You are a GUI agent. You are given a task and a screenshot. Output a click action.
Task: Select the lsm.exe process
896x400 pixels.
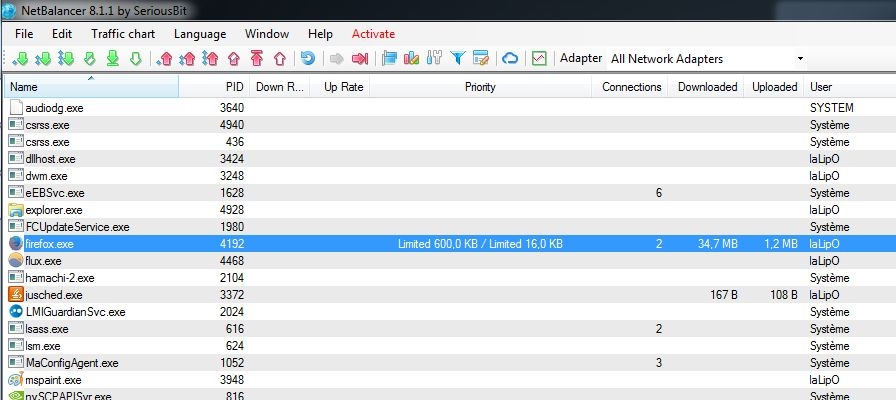450,346
